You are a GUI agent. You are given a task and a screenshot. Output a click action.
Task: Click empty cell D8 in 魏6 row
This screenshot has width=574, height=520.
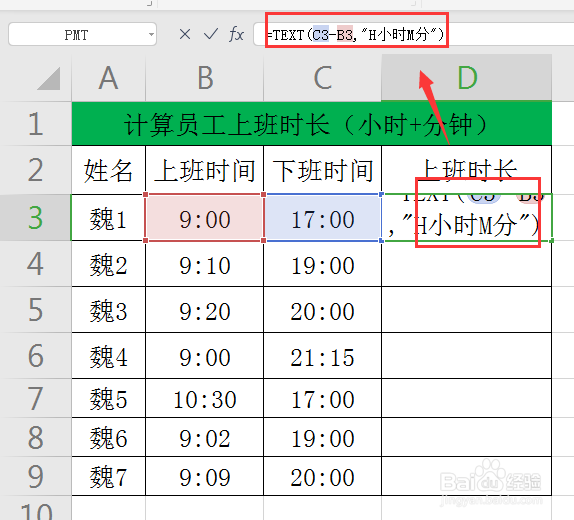pyautogui.click(x=466, y=437)
